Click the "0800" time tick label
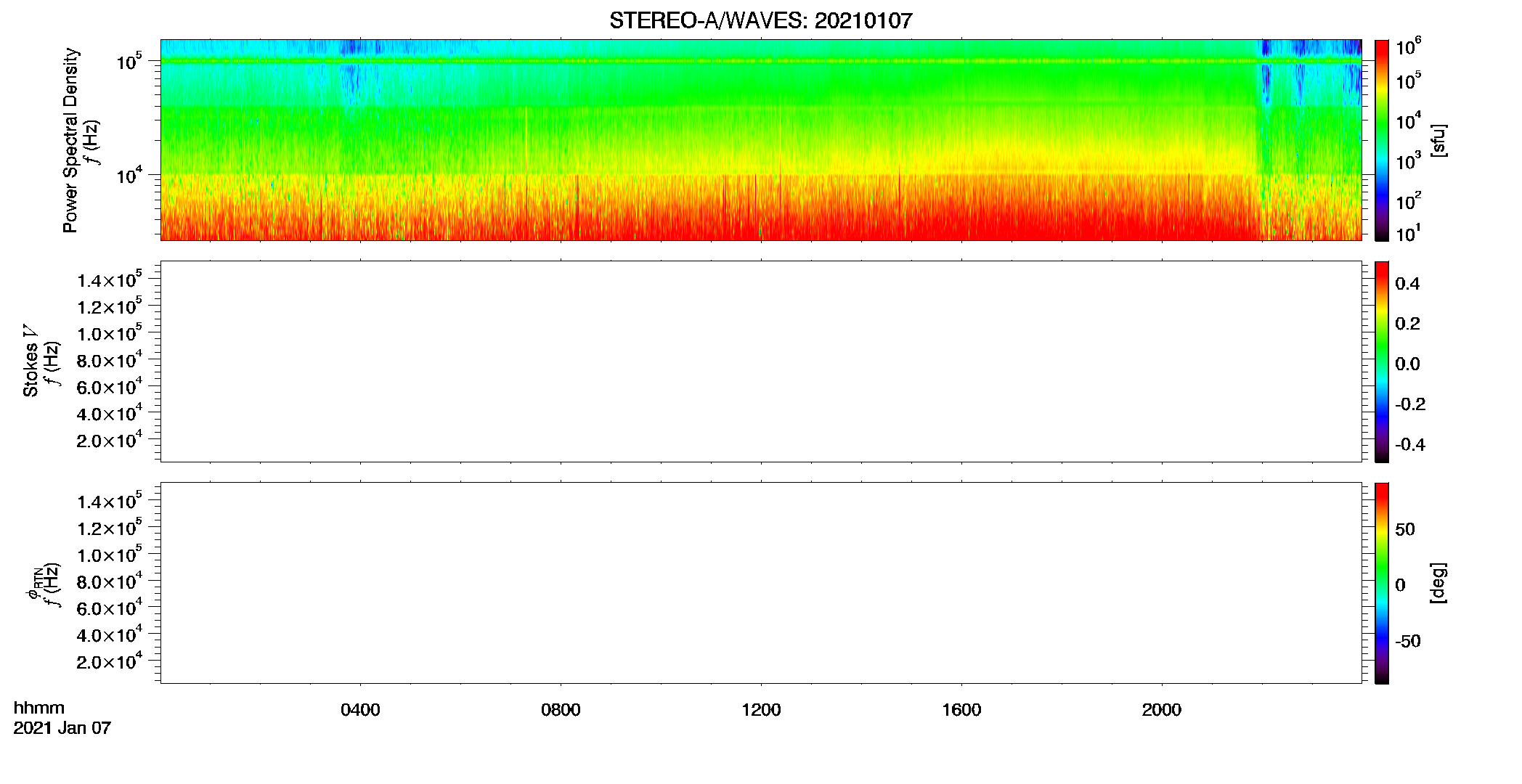This screenshot has height=784, width=1522. coord(561,710)
